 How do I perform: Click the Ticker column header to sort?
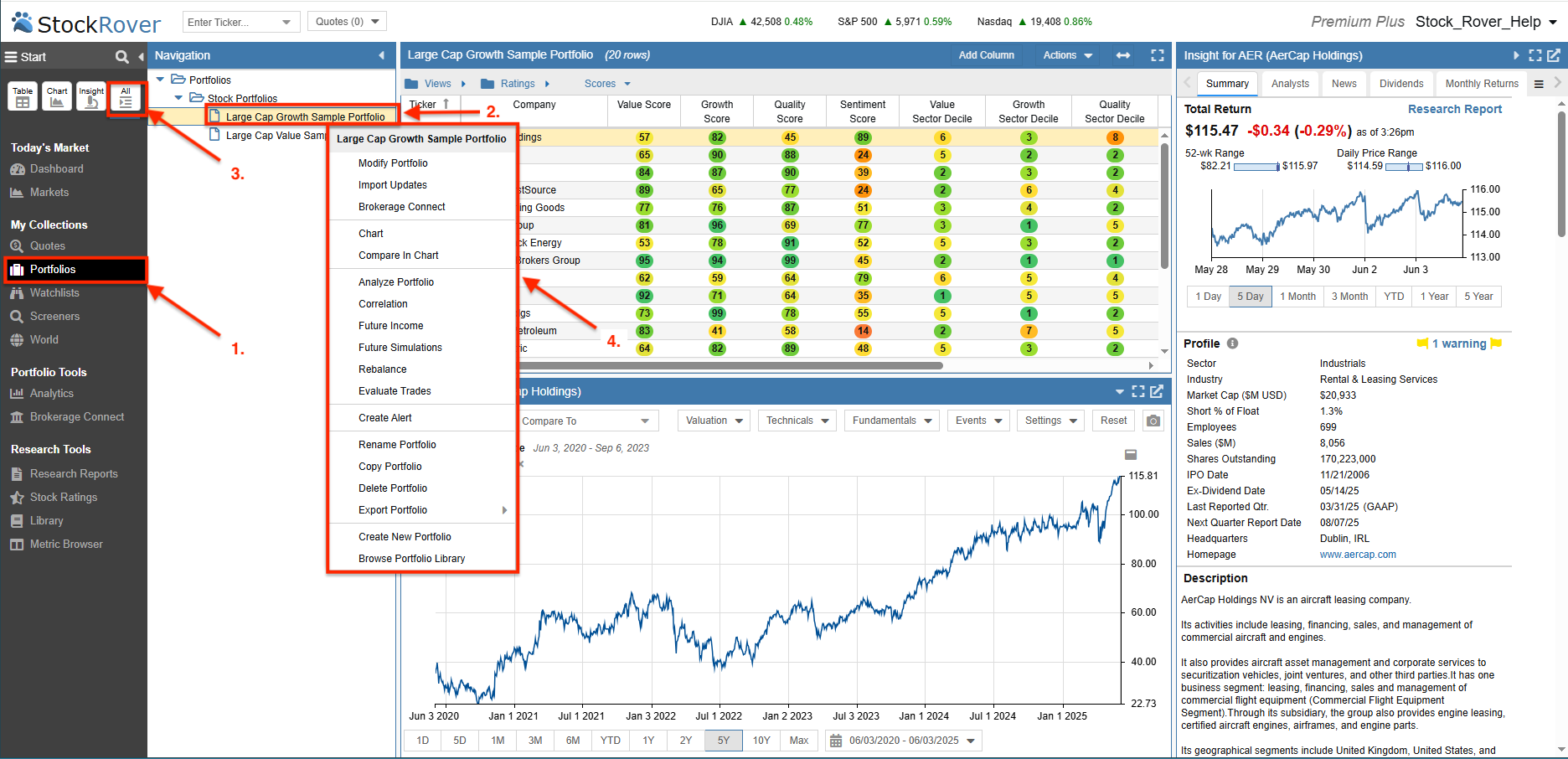(431, 105)
